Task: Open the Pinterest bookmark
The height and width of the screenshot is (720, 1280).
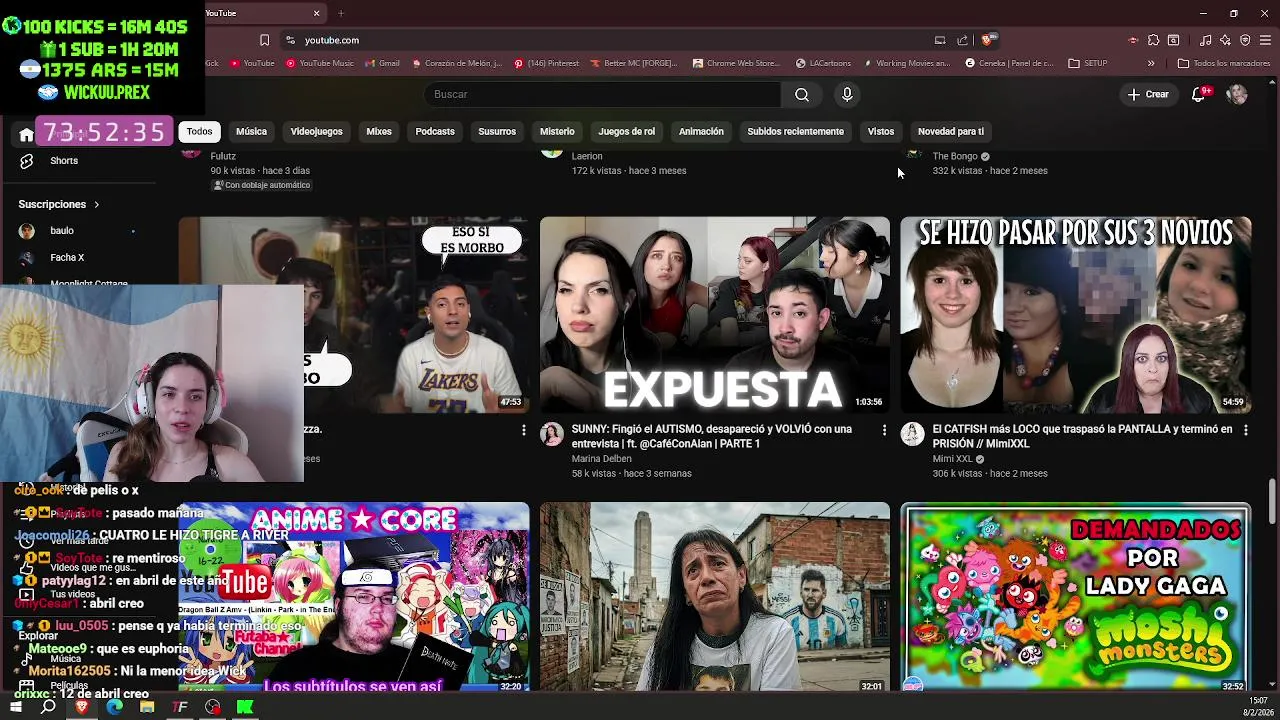Action: coord(546,63)
